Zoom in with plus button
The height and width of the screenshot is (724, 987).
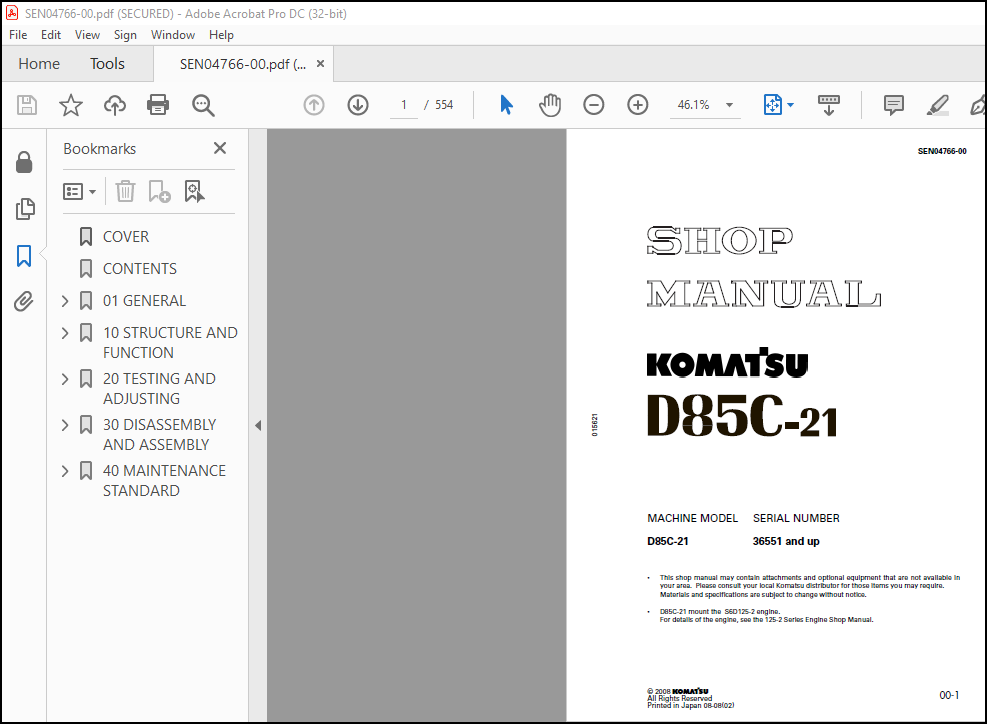tap(638, 105)
